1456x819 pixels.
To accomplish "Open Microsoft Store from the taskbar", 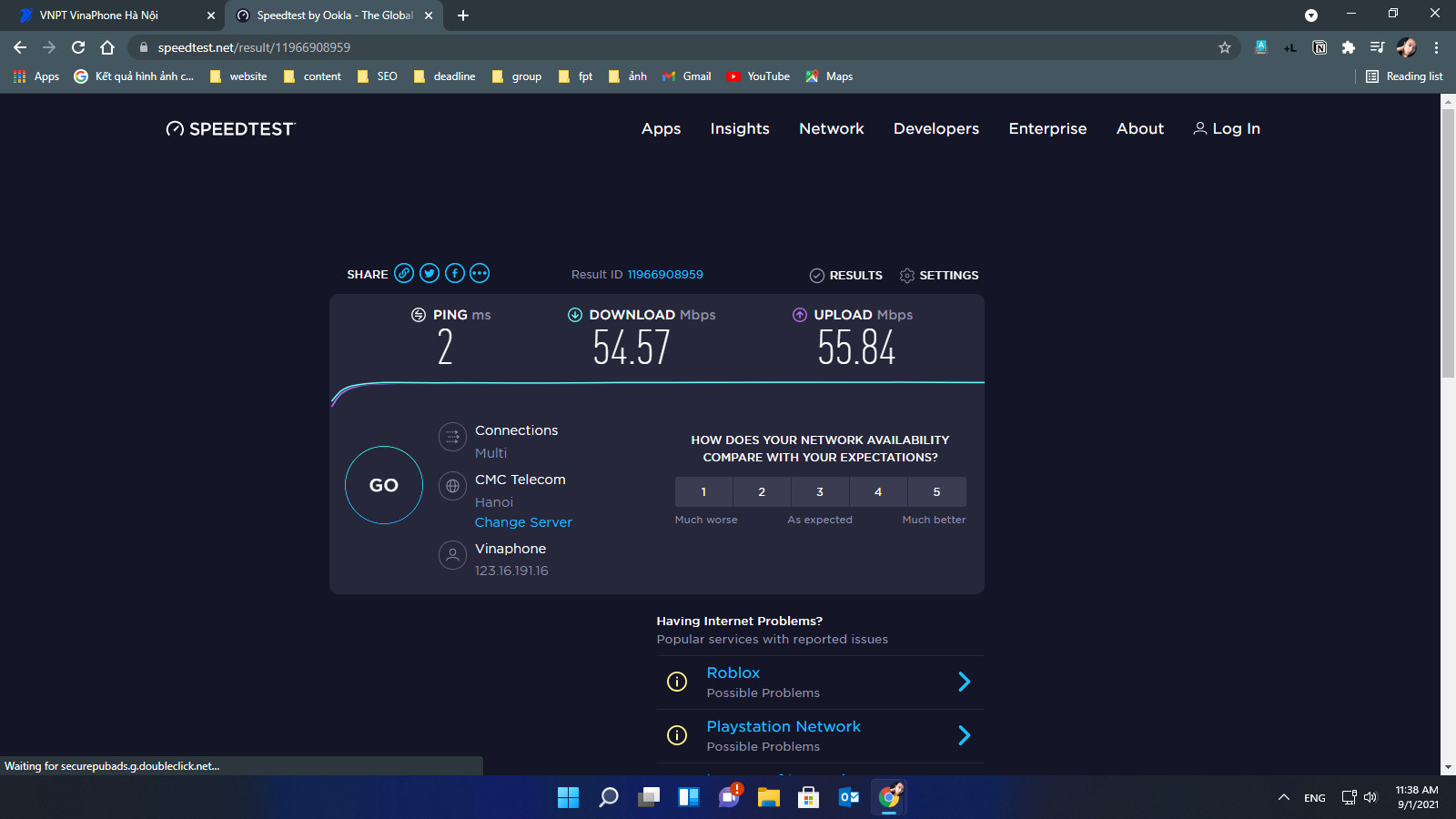I will tap(809, 798).
